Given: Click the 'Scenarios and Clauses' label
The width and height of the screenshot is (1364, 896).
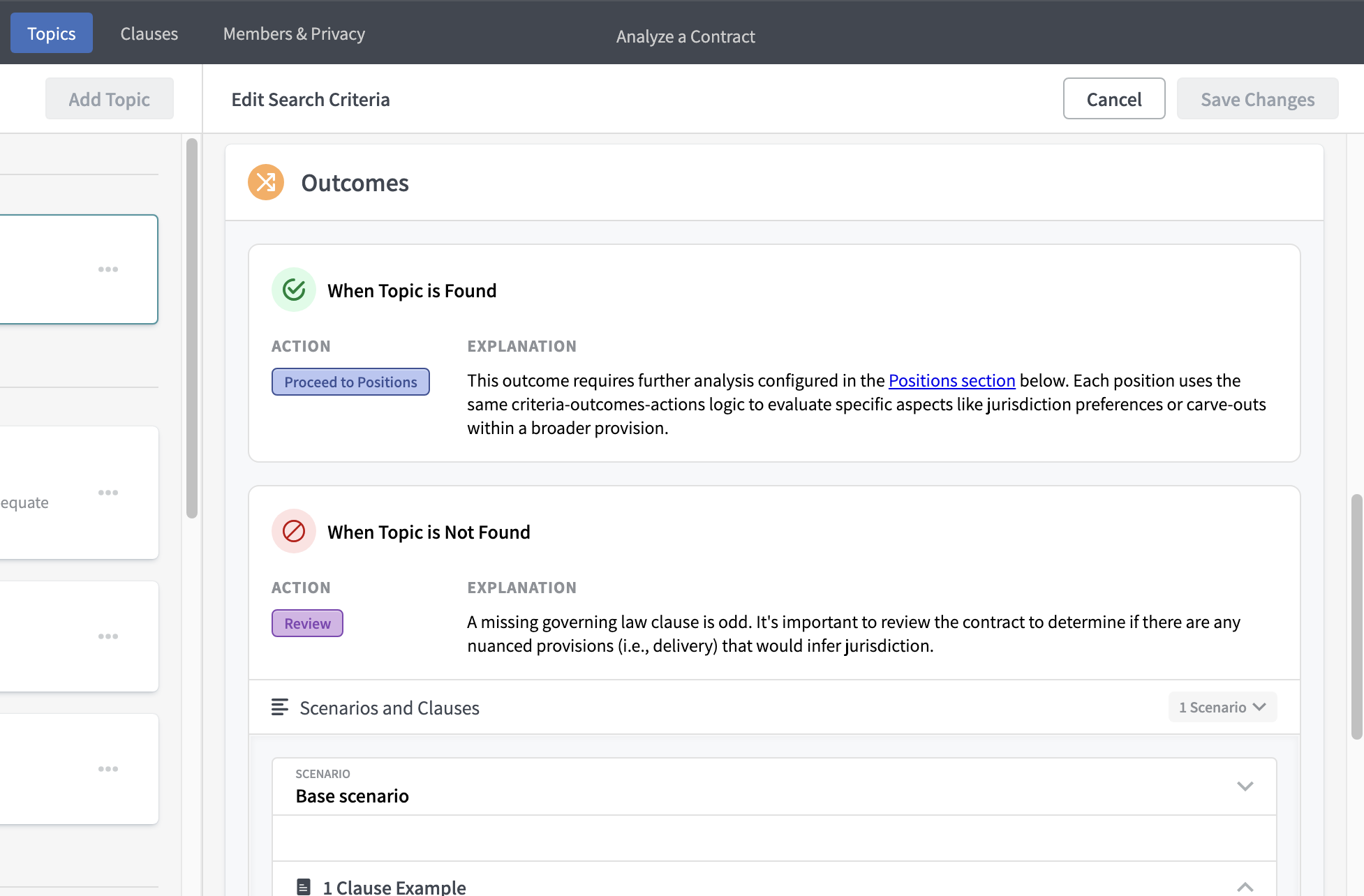Looking at the screenshot, I should click(x=390, y=708).
